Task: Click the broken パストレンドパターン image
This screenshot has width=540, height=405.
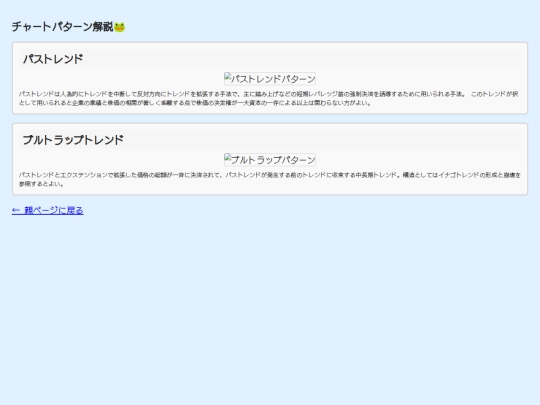Action: pos(270,79)
